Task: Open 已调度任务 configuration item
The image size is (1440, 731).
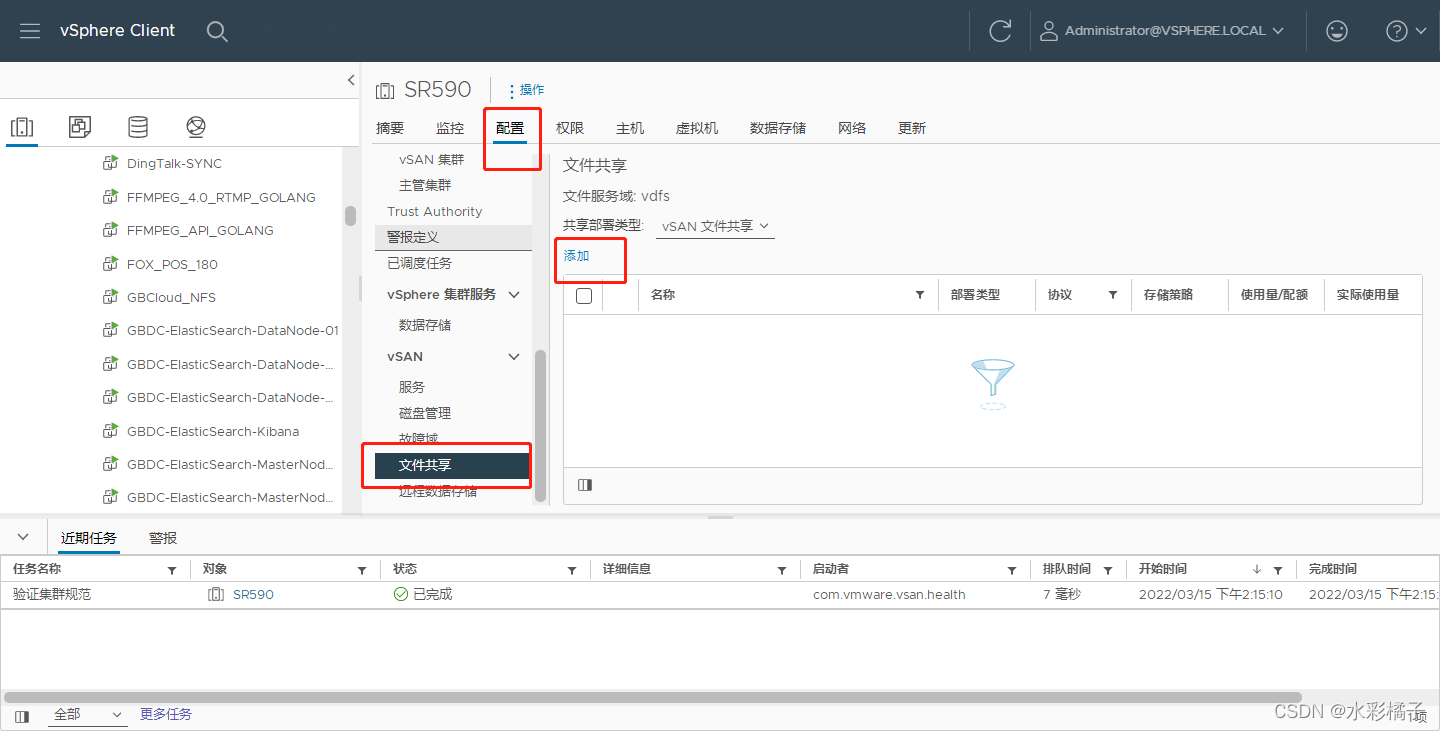Action: pyautogui.click(x=419, y=263)
